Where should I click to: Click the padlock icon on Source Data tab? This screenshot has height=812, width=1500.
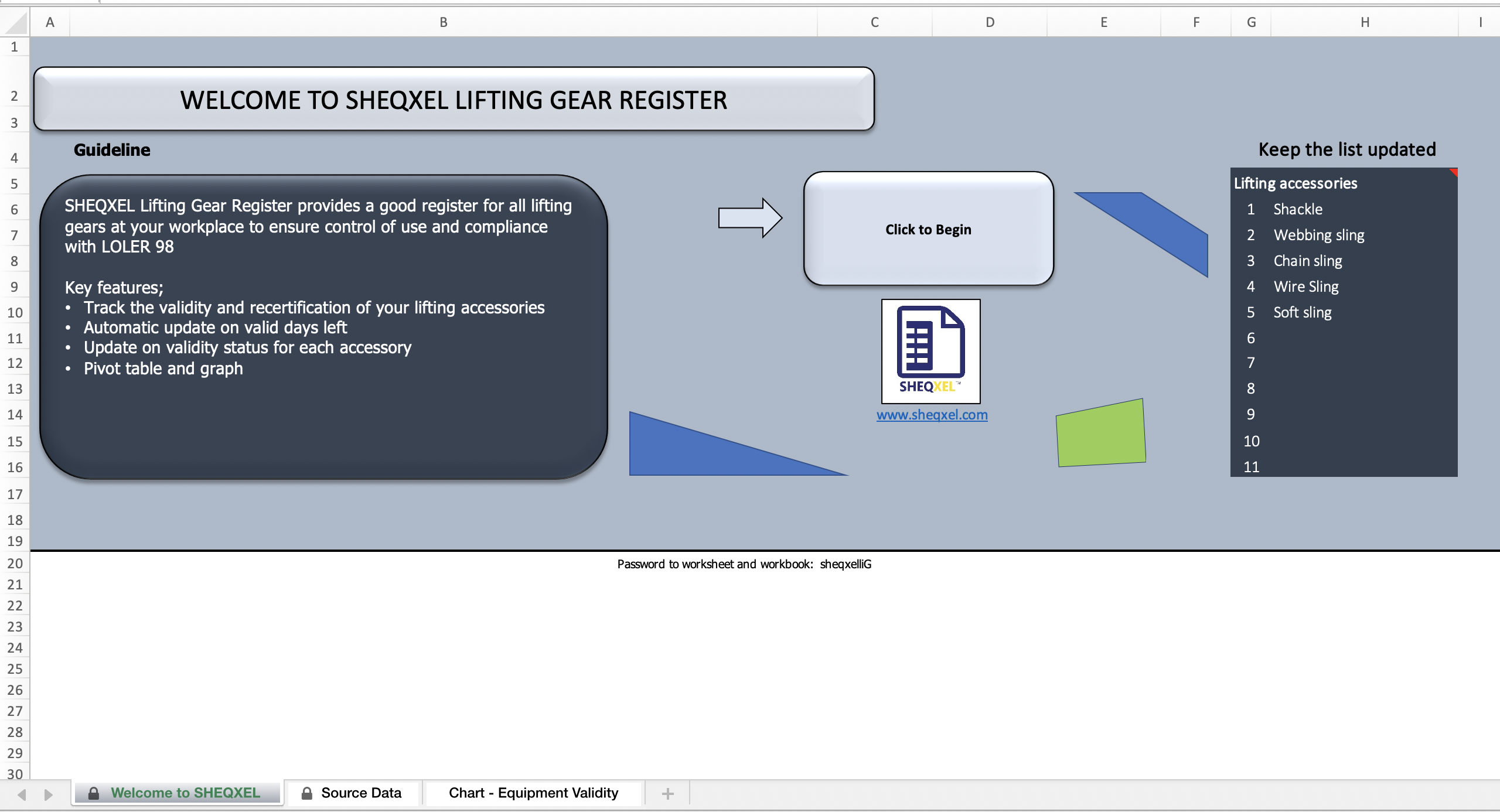pyautogui.click(x=306, y=793)
